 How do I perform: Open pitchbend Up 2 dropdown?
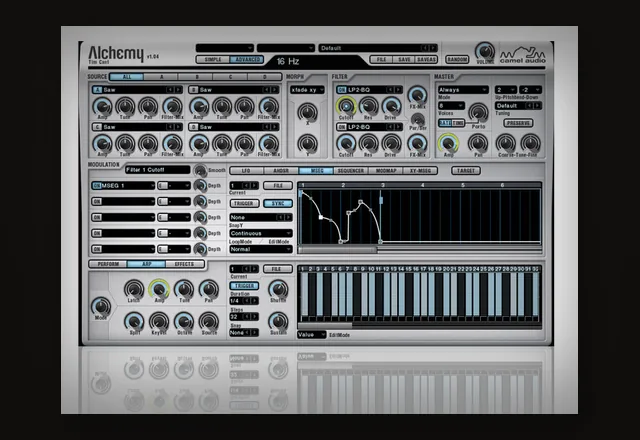pos(506,90)
